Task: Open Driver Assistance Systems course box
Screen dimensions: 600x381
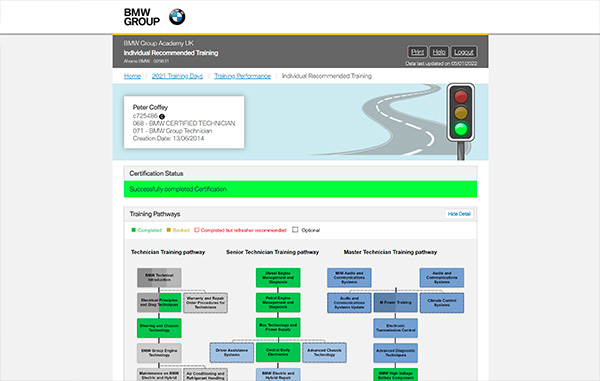Action: 232,352
